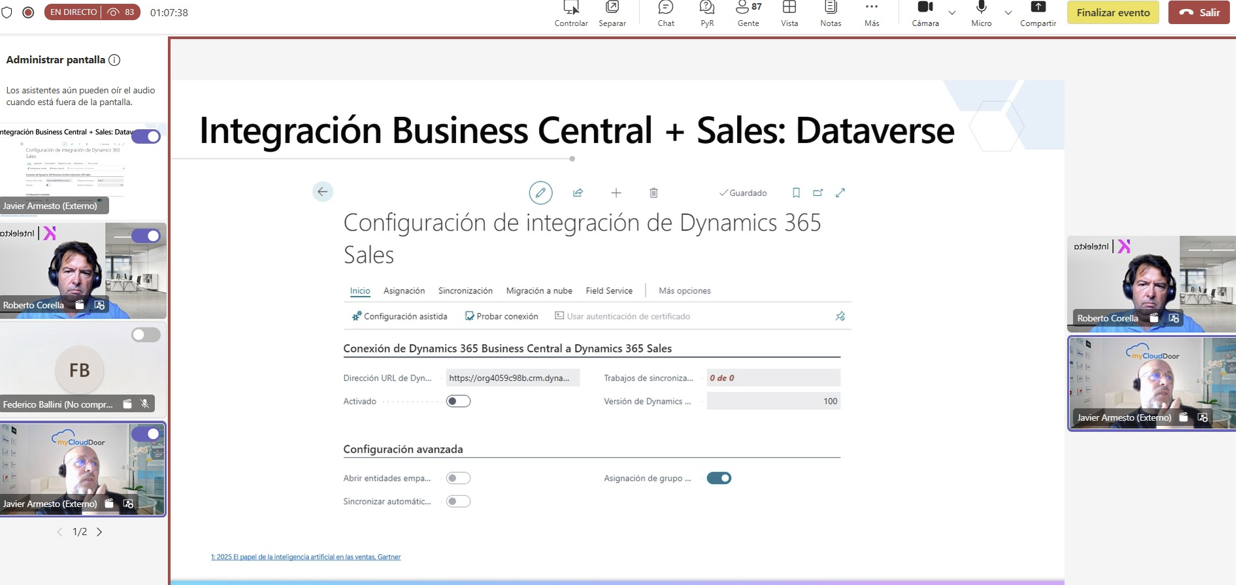Viewport: 1236px width, 585px height.
Task: Click the back arrow in Business Central
Action: [322, 192]
